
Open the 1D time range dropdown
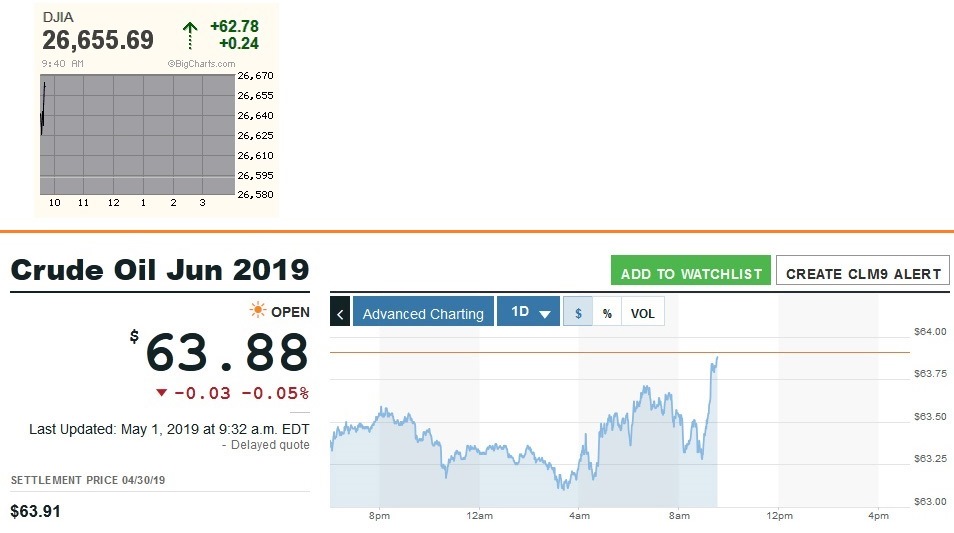click(x=529, y=313)
